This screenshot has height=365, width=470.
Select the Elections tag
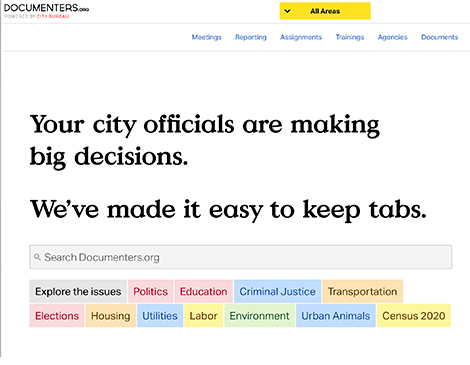click(x=57, y=315)
